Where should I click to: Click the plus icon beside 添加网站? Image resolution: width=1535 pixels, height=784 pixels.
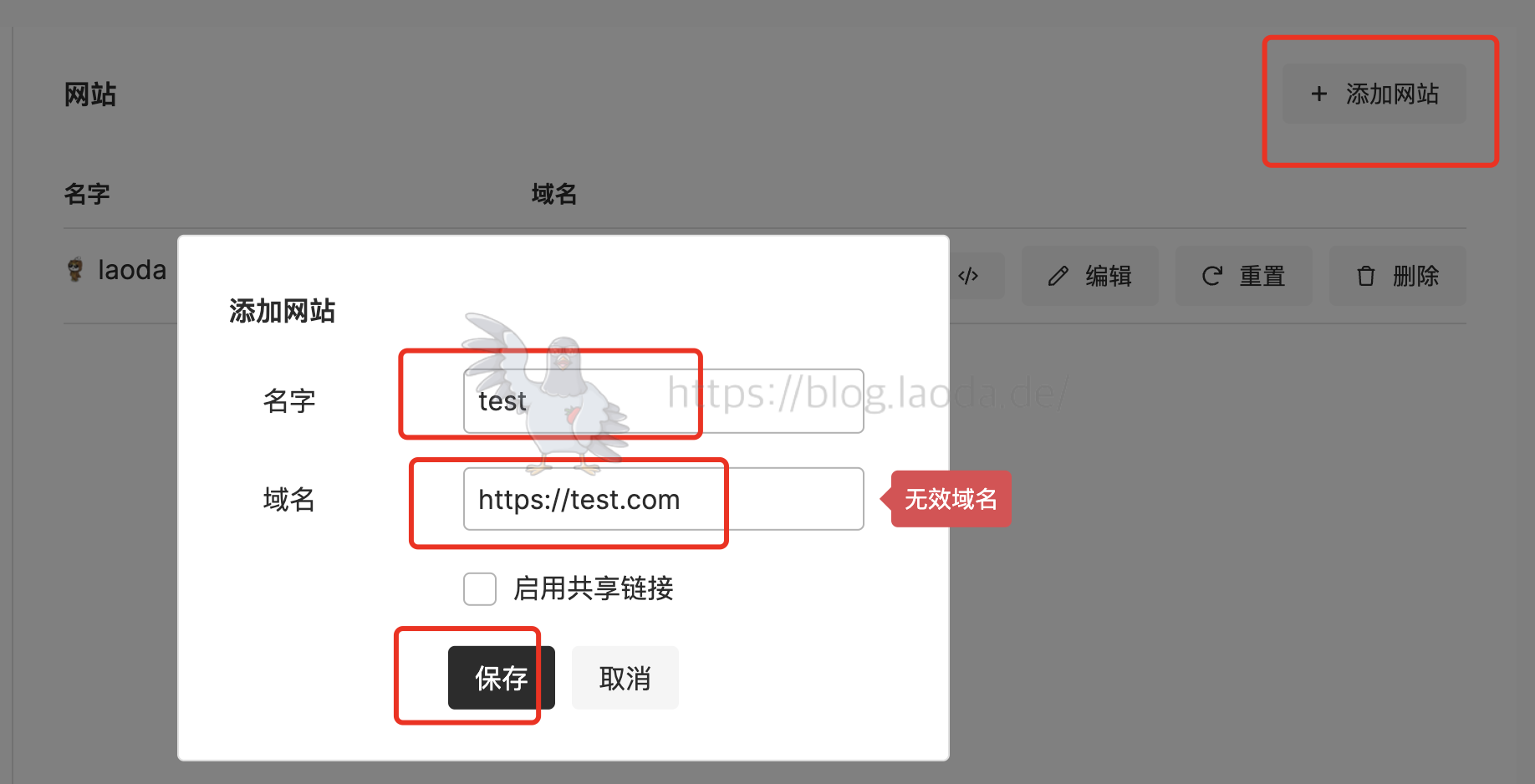pos(1318,94)
